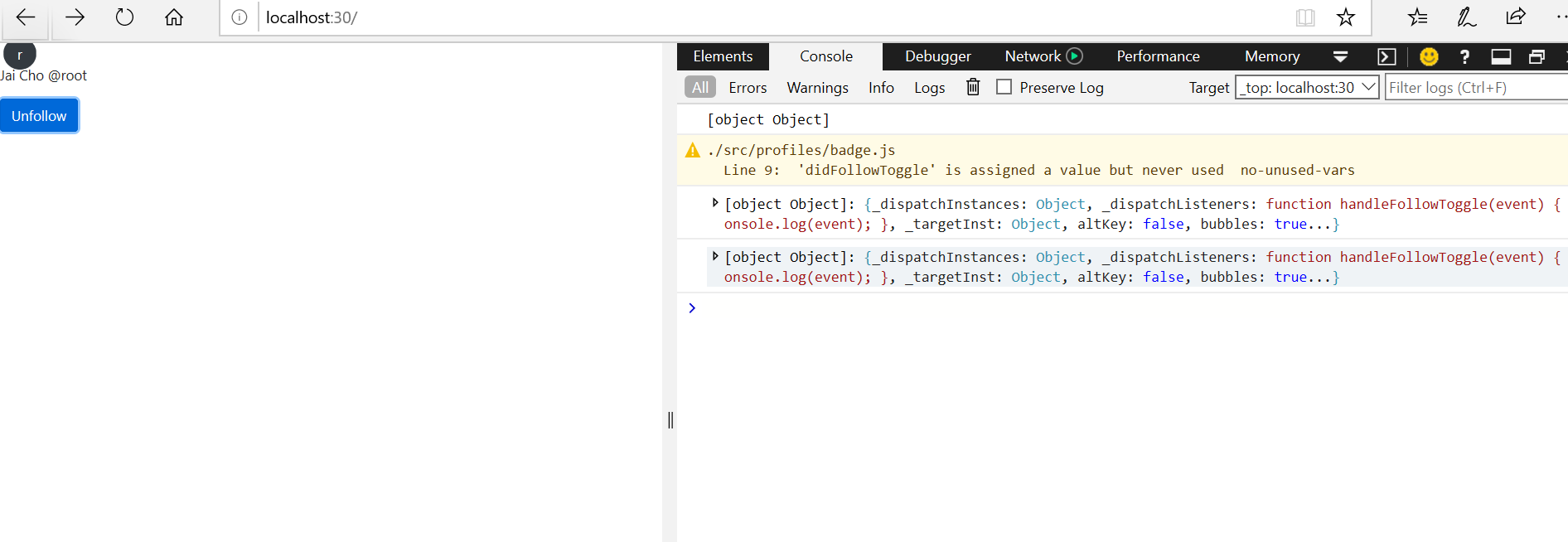Start network capture play button
The width and height of the screenshot is (1568, 542).
pyautogui.click(x=1075, y=56)
